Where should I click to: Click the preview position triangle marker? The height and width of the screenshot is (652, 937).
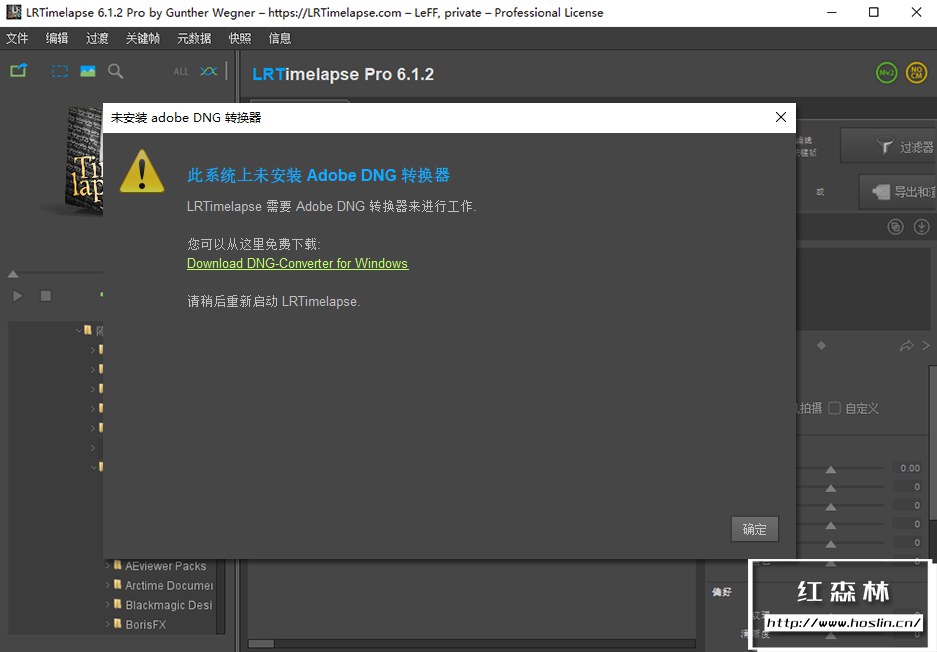click(x=13, y=274)
